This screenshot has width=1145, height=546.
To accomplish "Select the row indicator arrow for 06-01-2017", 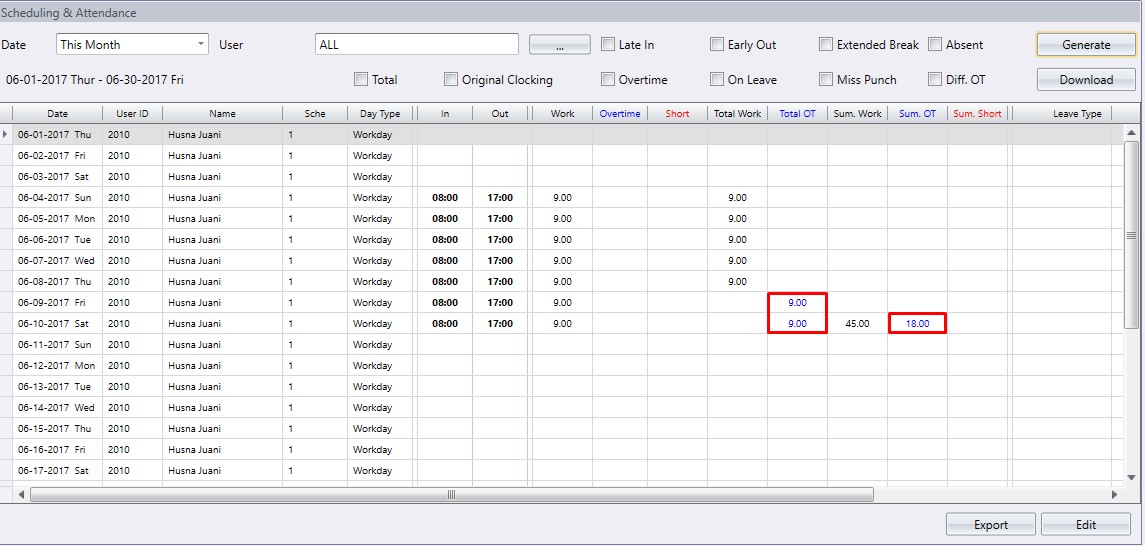I will point(6,134).
